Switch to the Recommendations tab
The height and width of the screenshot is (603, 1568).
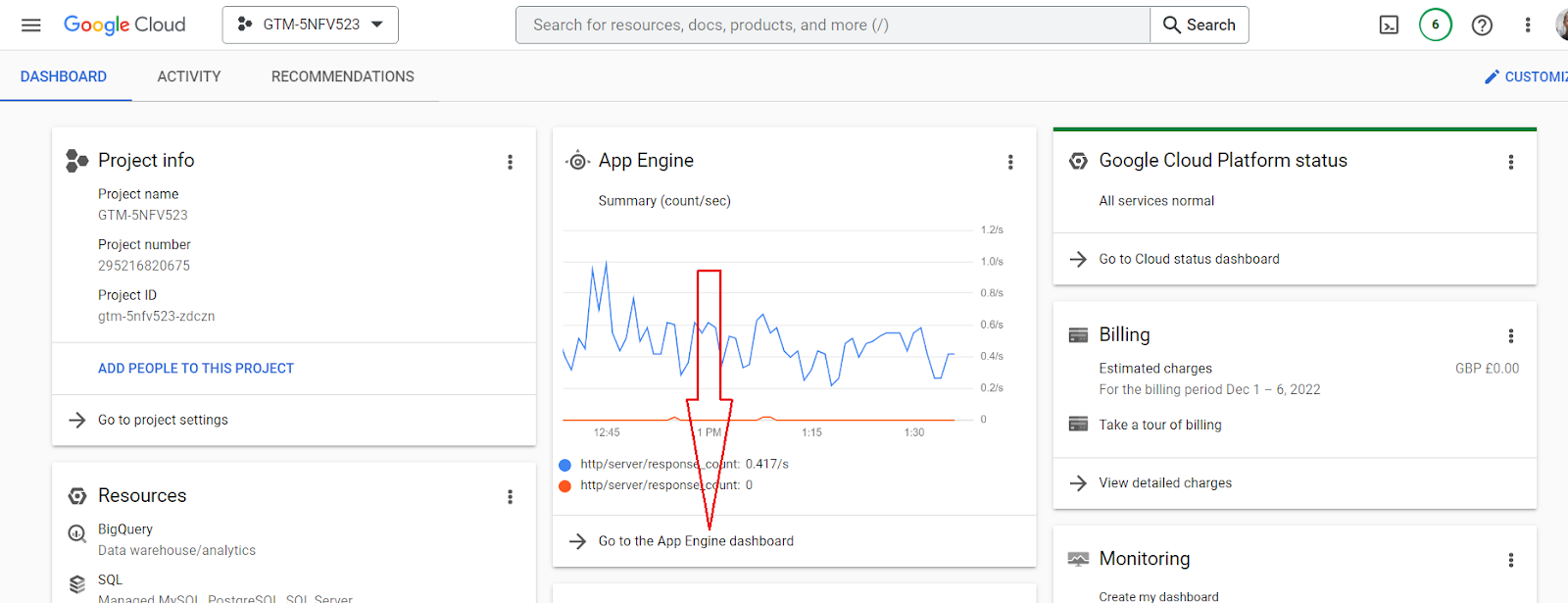(x=342, y=76)
